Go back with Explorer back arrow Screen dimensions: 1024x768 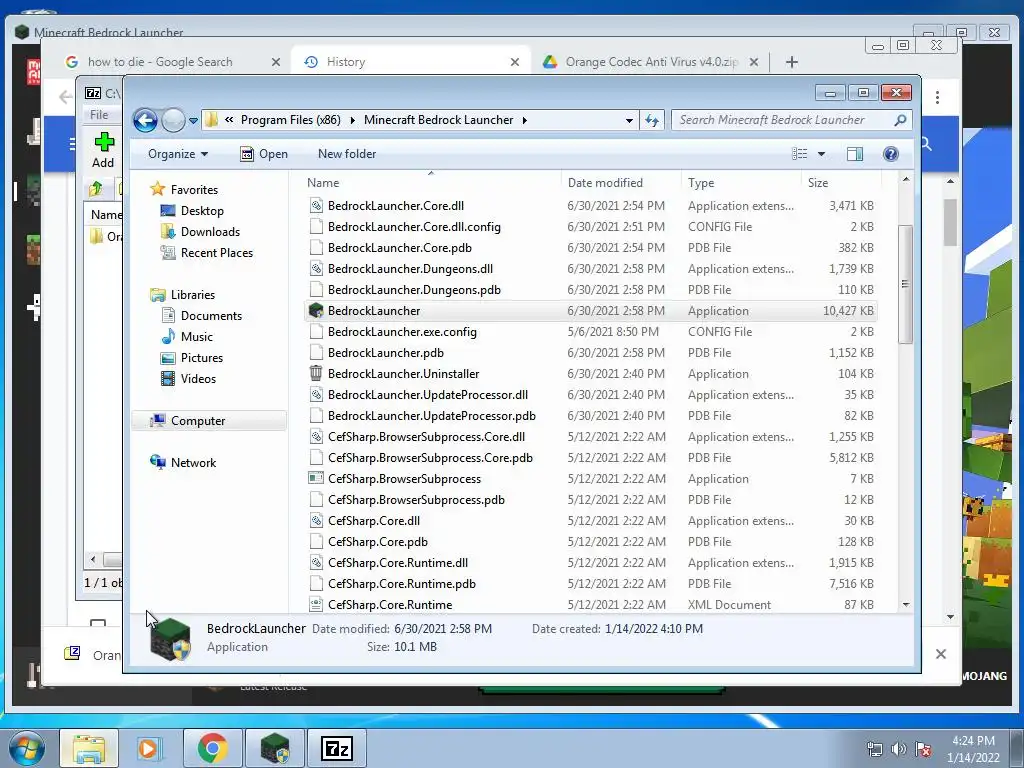tap(145, 120)
